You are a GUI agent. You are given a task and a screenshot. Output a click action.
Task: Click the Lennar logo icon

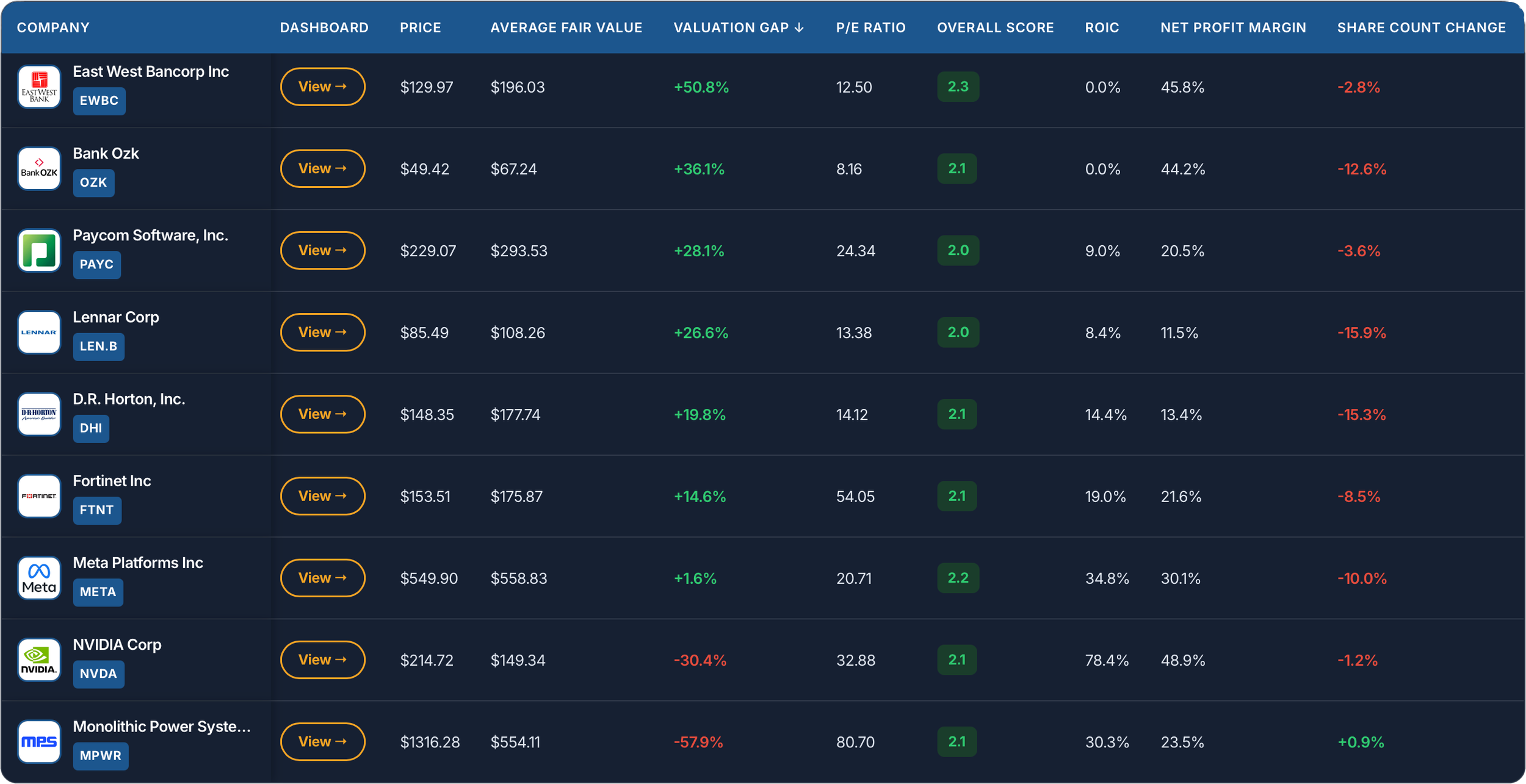(39, 333)
